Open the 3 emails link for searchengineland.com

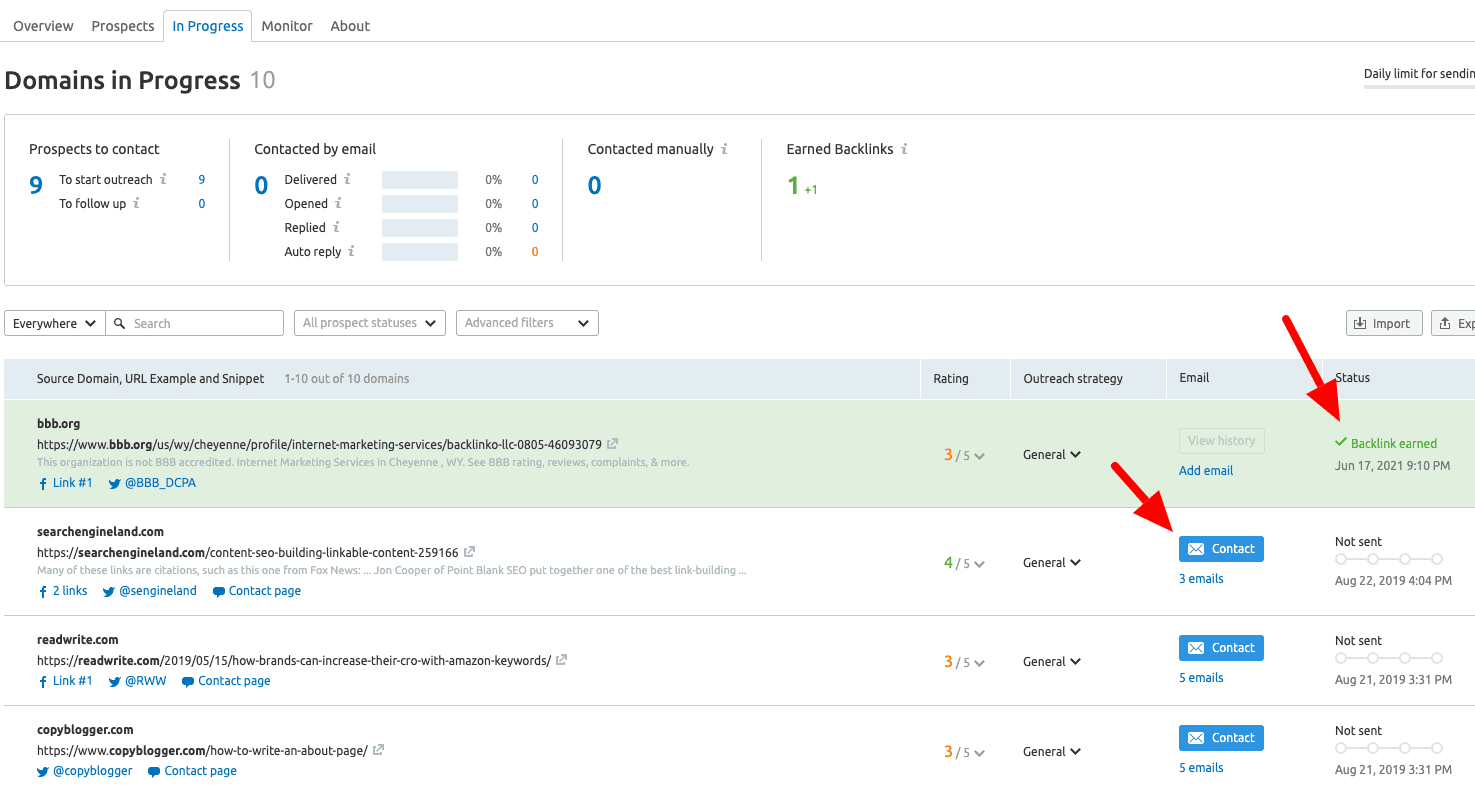point(1201,578)
